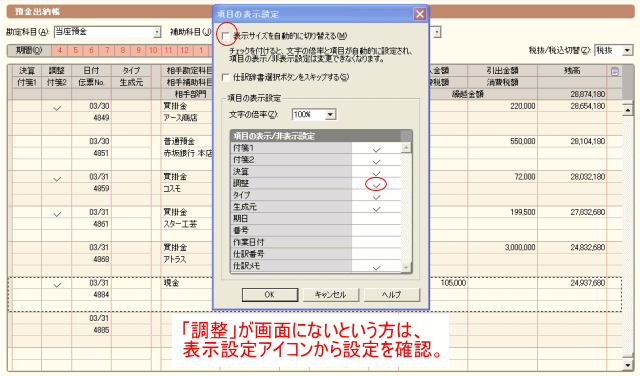Open 補助科目 dropdown arrow
Image resolution: width=640 pixels, height=376 pixels.
[x=437, y=32]
